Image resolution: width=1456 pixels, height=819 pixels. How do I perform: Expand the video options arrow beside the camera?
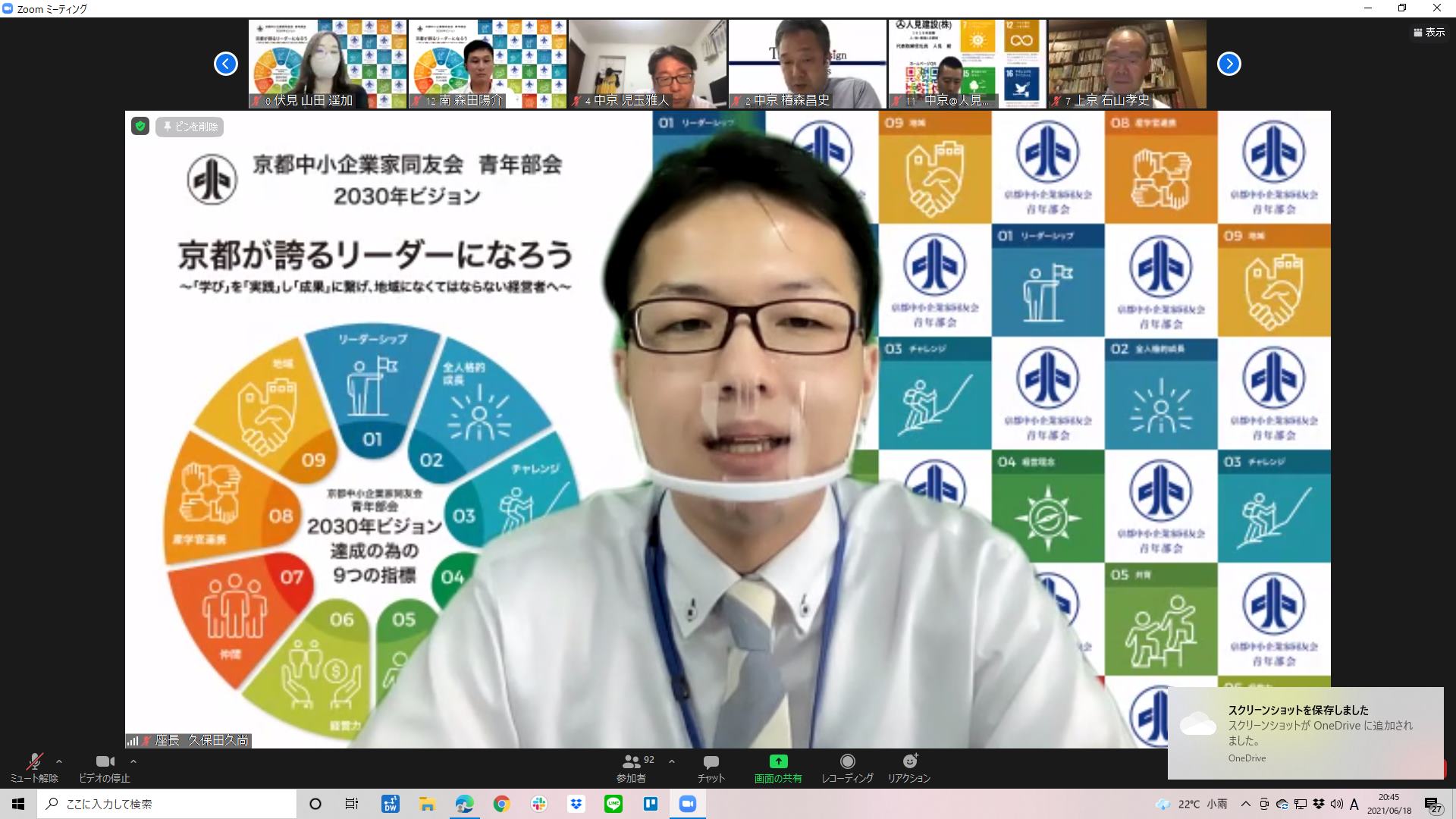[x=133, y=761]
